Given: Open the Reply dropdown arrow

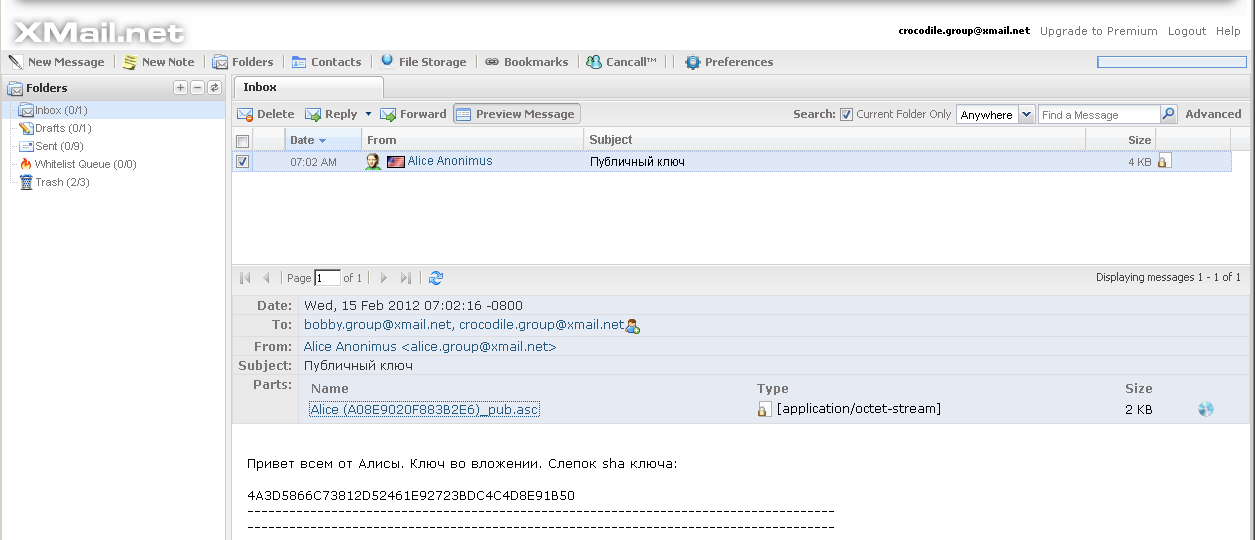Looking at the screenshot, I should tap(368, 114).
